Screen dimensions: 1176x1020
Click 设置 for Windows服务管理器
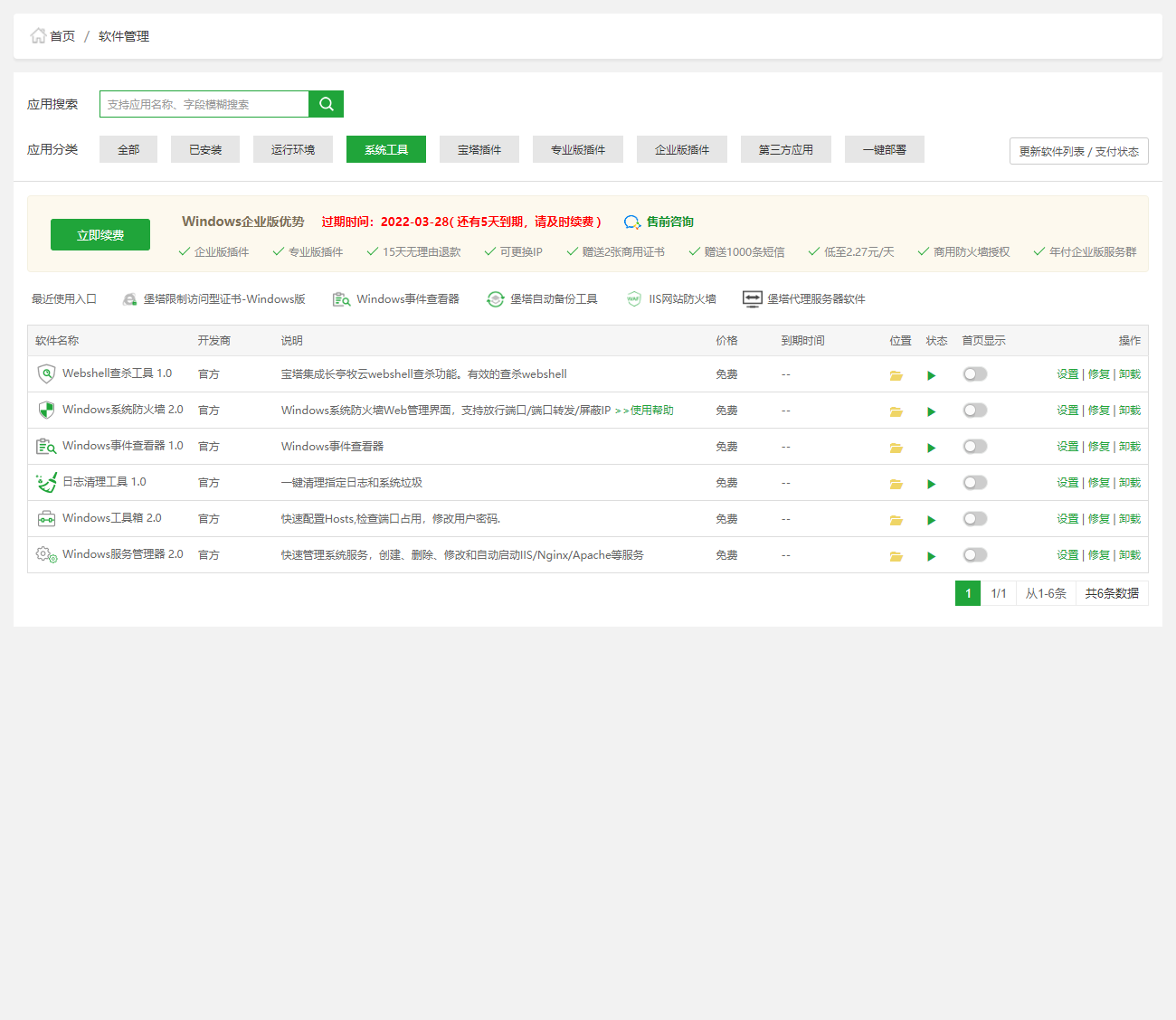tap(1067, 555)
